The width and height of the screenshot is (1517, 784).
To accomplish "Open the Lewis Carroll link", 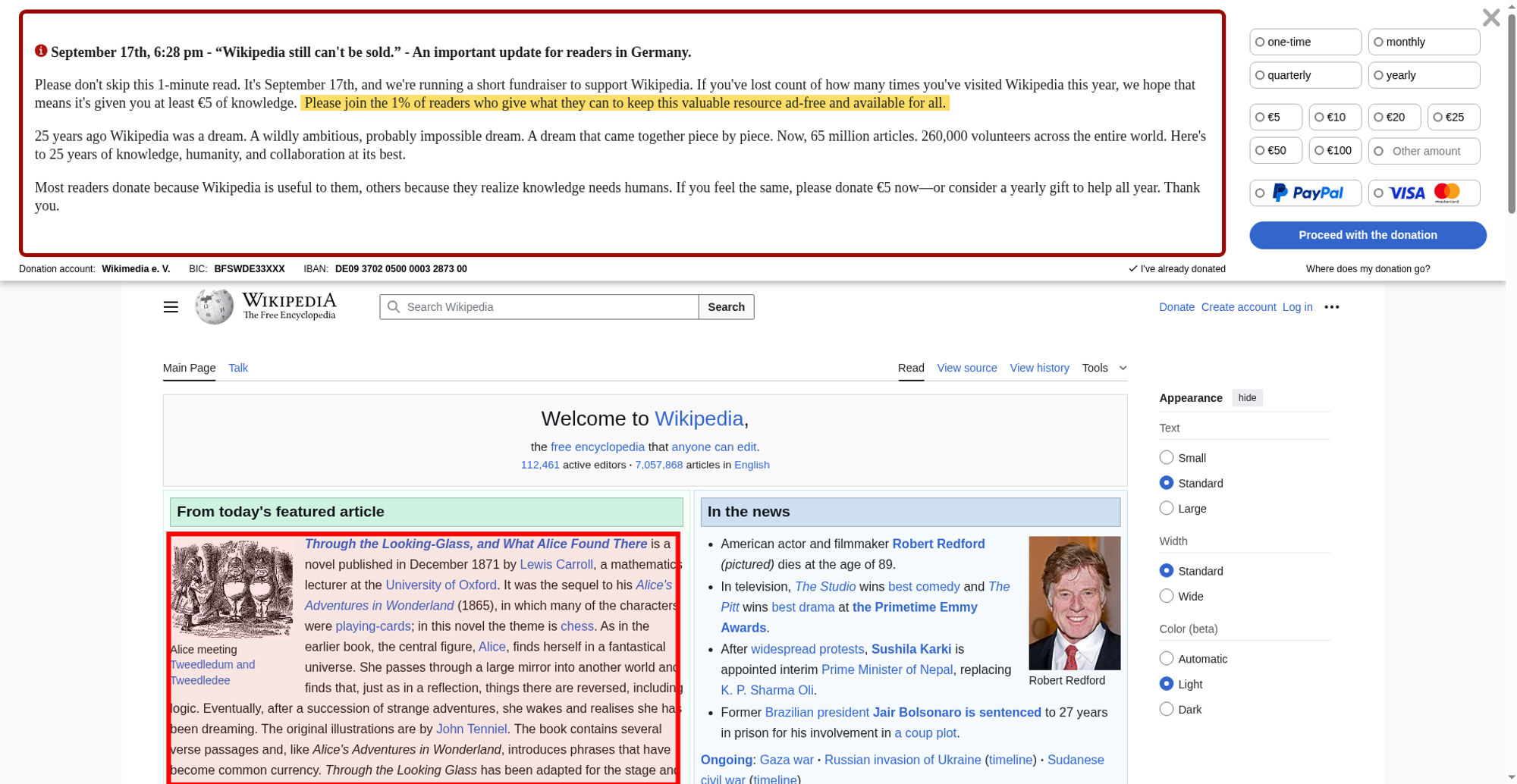I will pyautogui.click(x=556, y=564).
